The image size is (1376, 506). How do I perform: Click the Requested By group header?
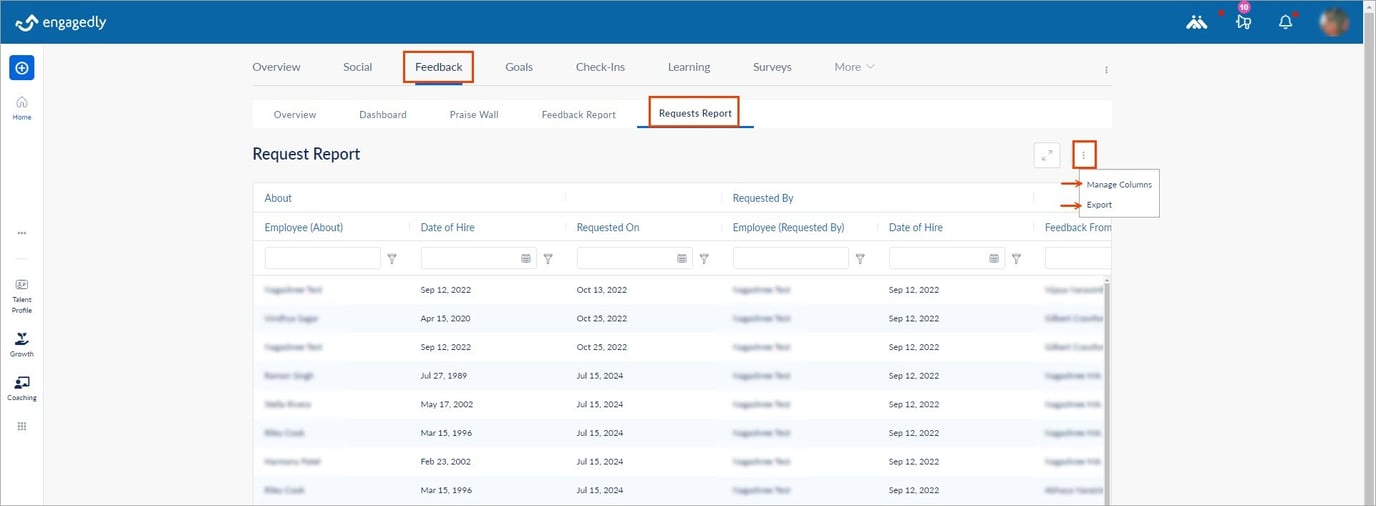763,198
